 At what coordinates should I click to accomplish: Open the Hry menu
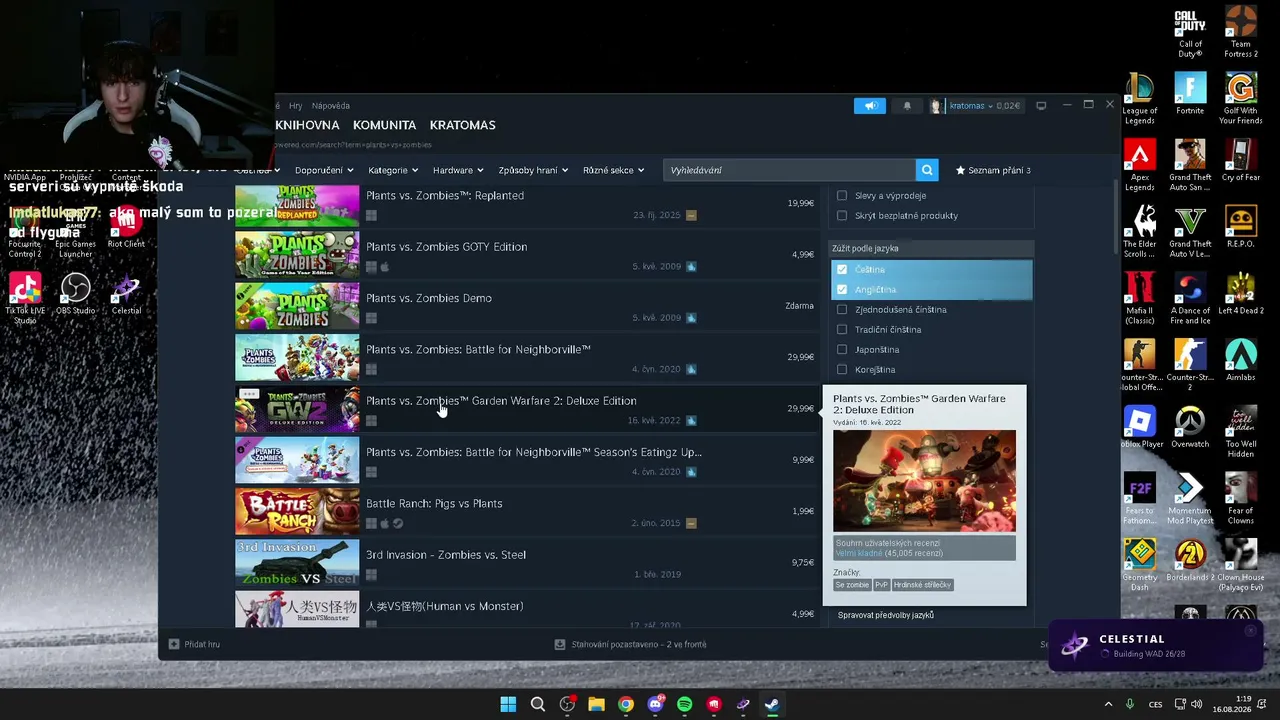click(295, 106)
